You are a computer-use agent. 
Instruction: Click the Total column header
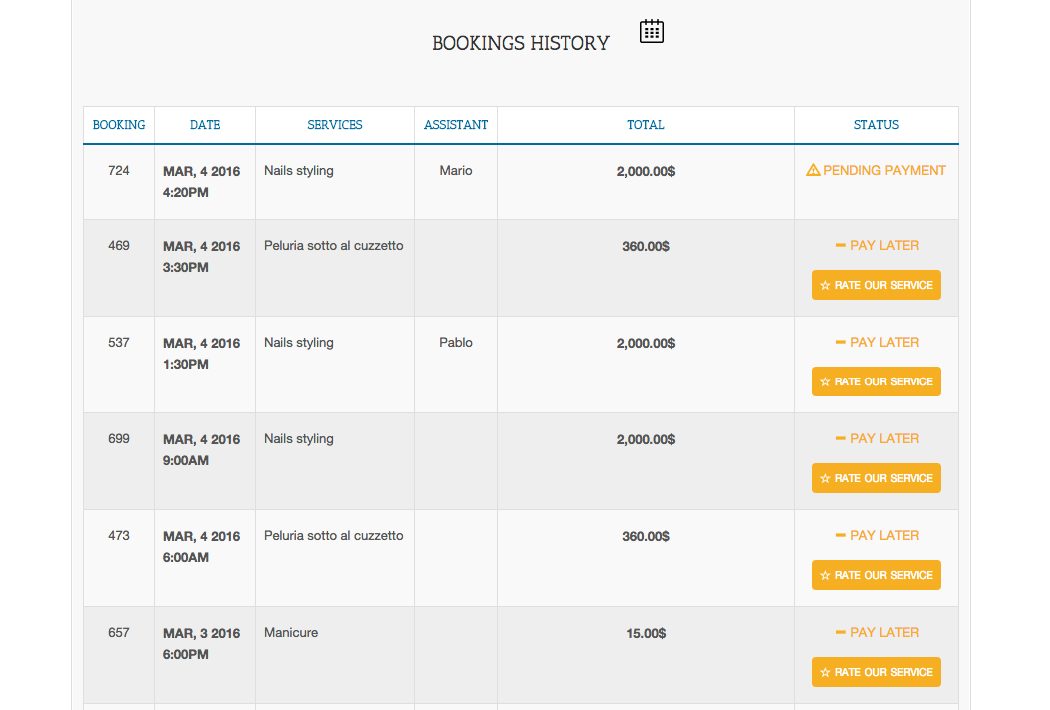tap(646, 125)
